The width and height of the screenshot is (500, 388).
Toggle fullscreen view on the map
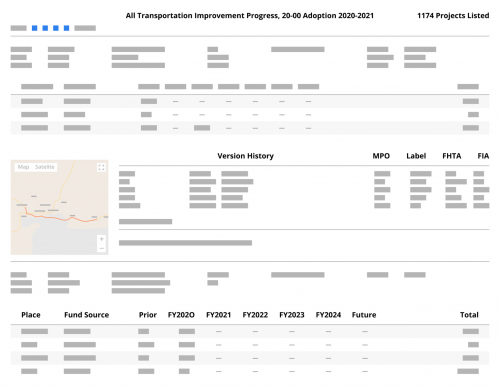(x=101, y=167)
